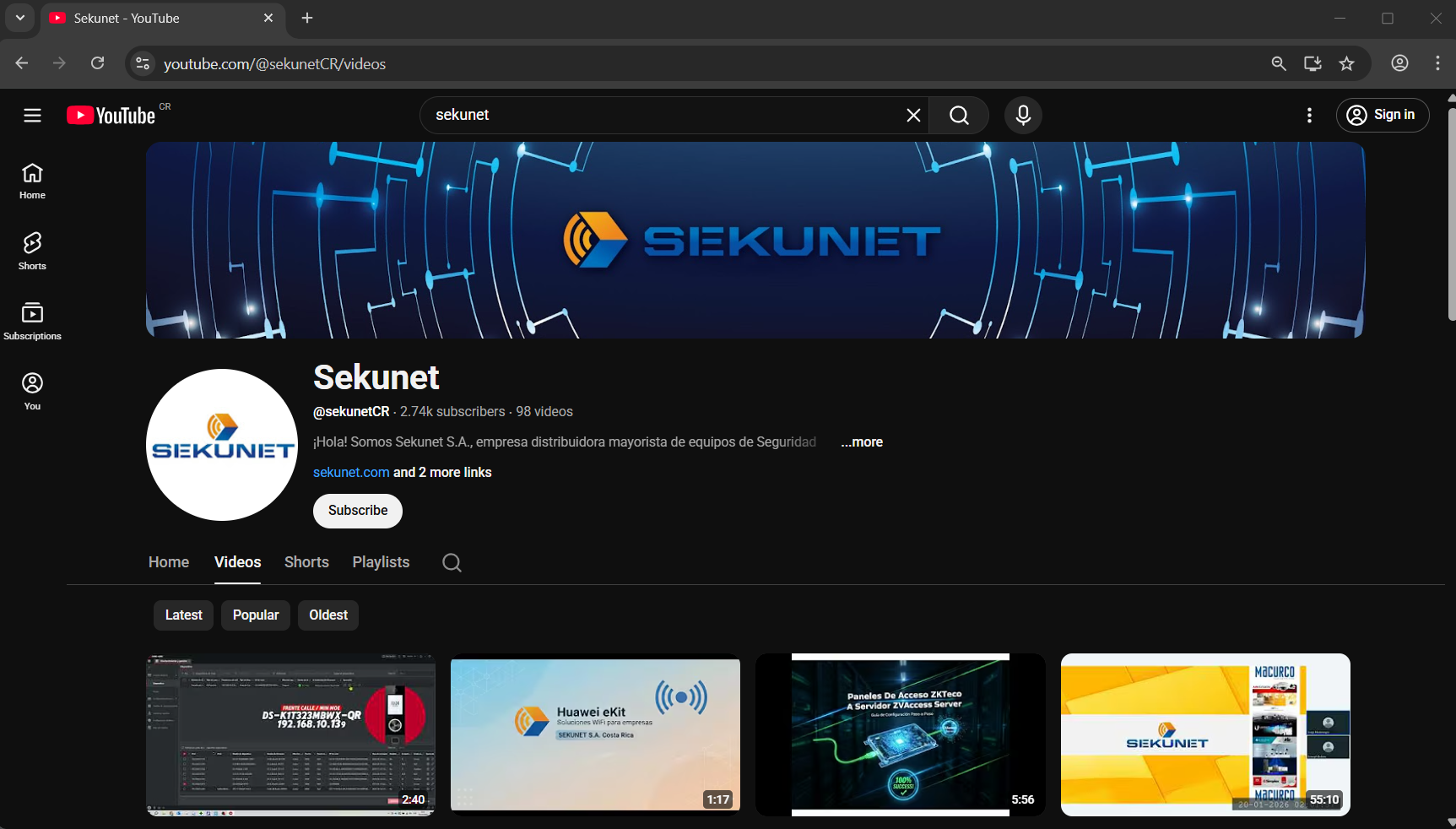Open the YouTube guide hamburger menu
1456x829 pixels.
point(32,116)
